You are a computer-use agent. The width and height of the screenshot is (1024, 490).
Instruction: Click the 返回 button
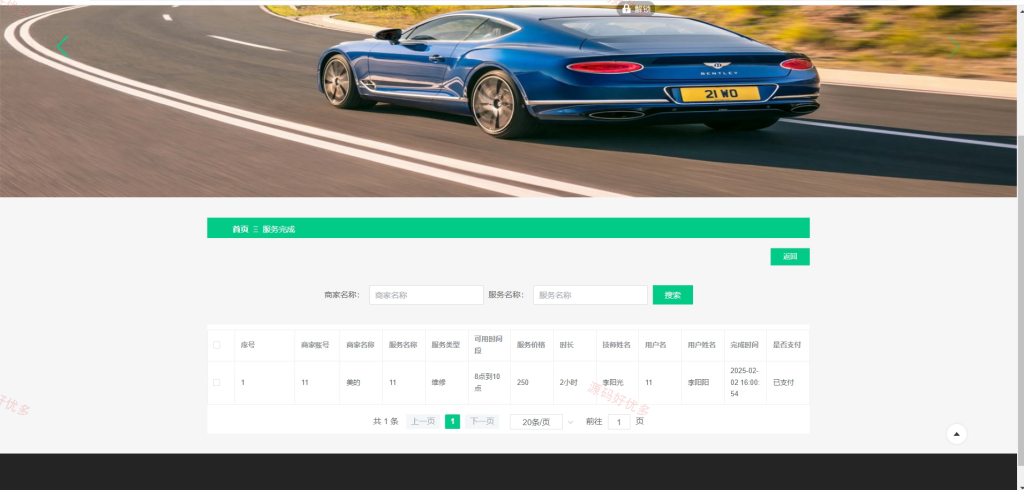point(790,257)
